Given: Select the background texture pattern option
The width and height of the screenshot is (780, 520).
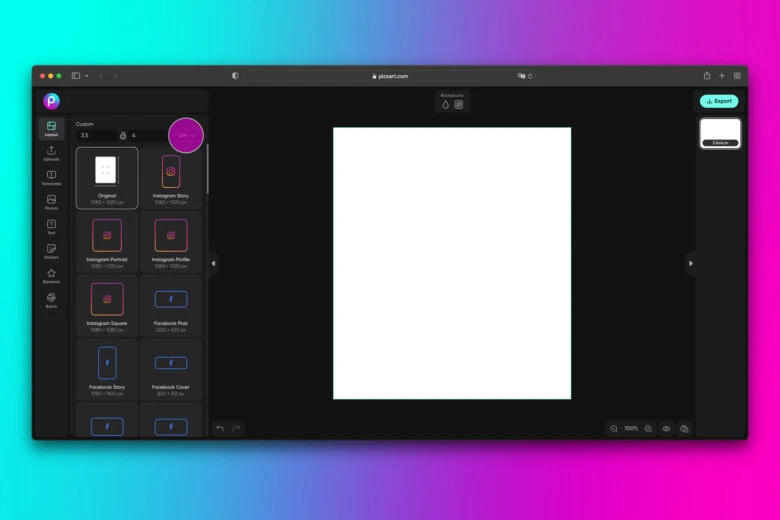Looking at the screenshot, I should tap(459, 104).
